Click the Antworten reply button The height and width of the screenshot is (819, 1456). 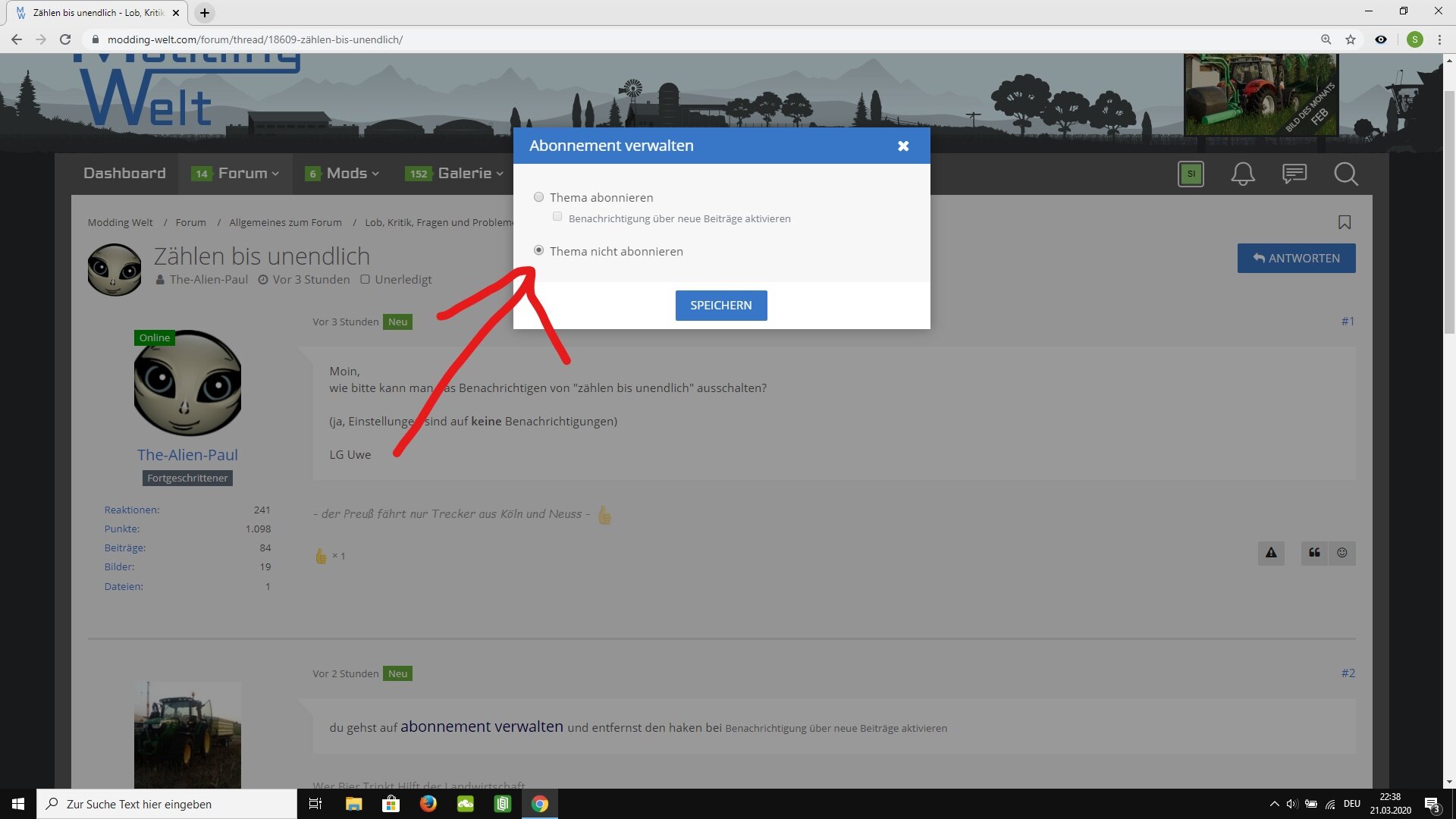pyautogui.click(x=1296, y=258)
